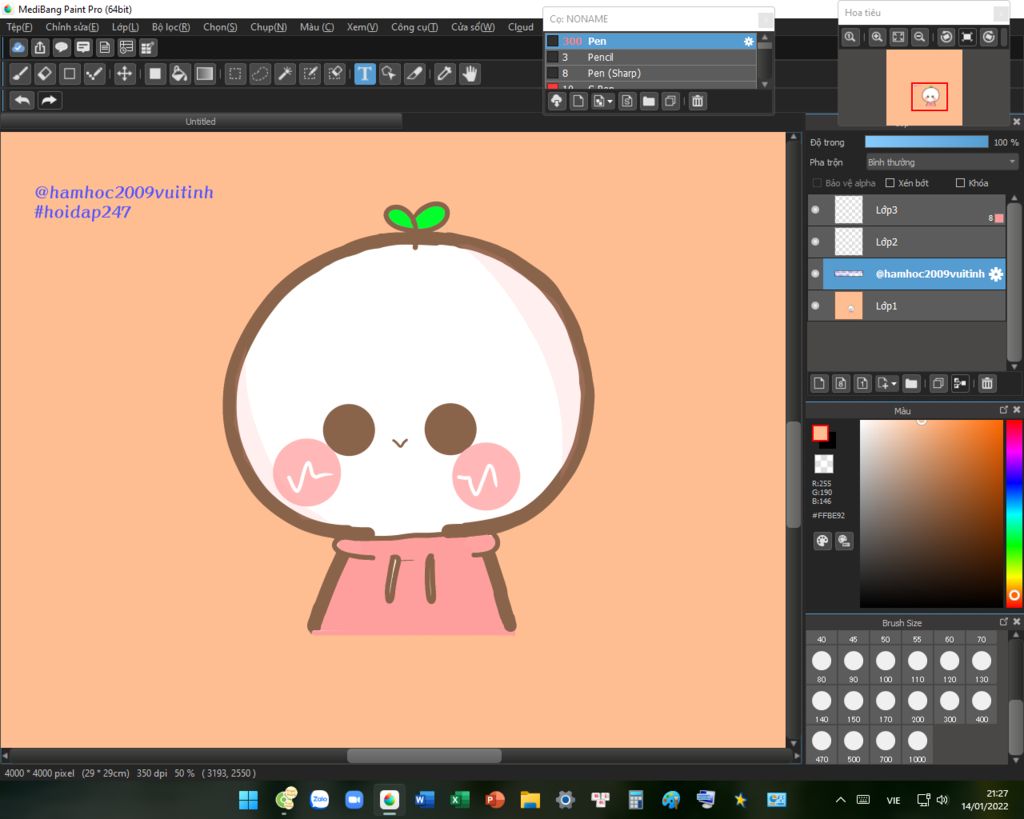
Task: Open the Bộ lọc(R) menu
Action: (x=170, y=27)
